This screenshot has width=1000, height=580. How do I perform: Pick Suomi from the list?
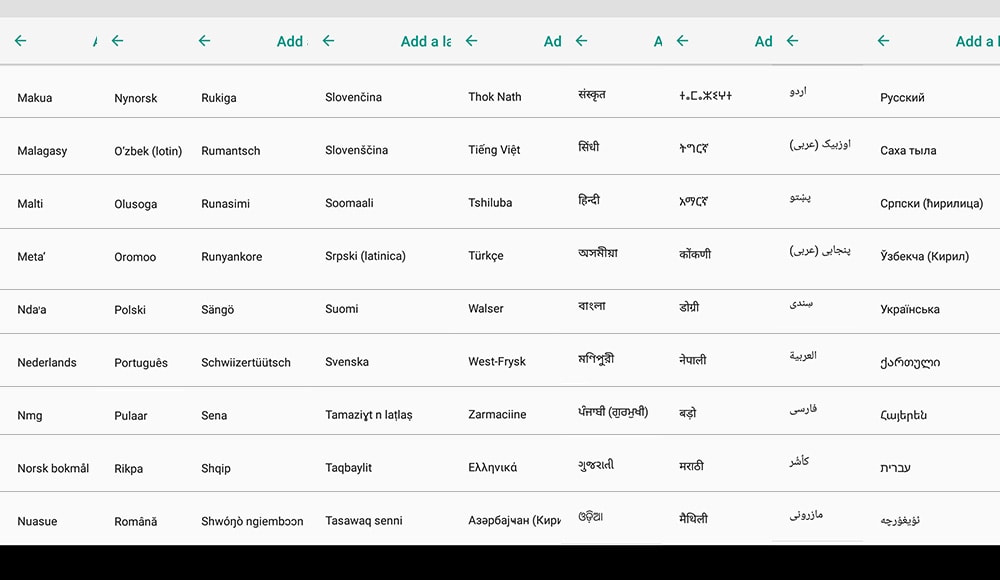pos(342,309)
